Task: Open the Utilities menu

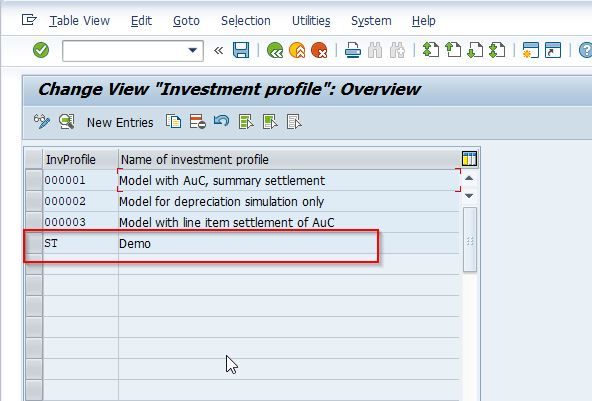Action: click(311, 21)
